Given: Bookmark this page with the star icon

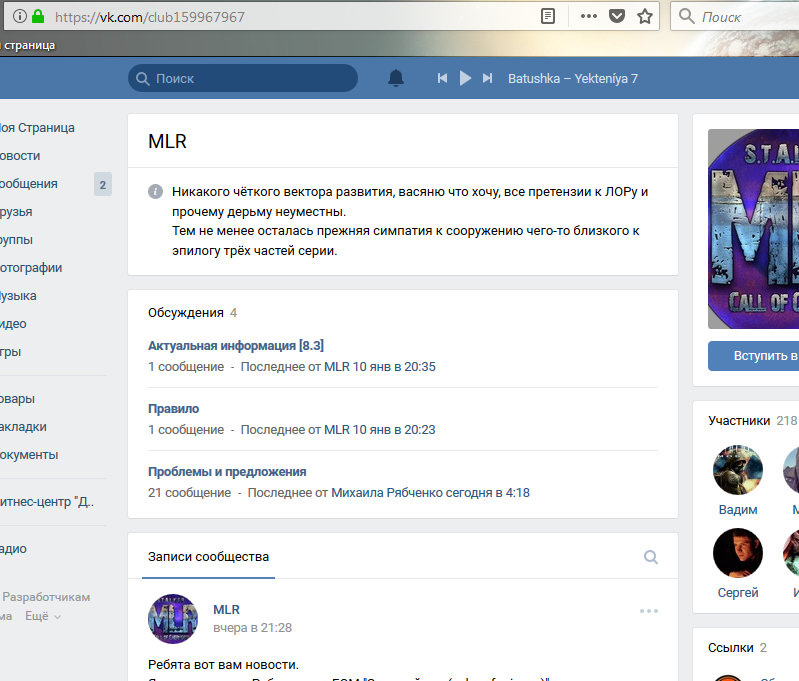Looking at the screenshot, I should [645, 16].
